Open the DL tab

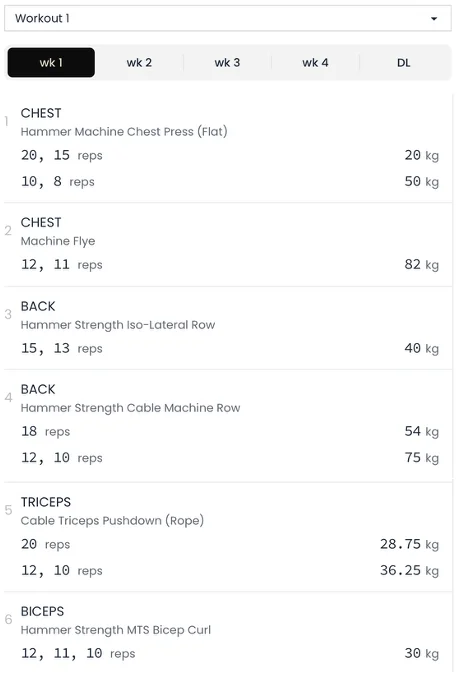pyautogui.click(x=403, y=63)
